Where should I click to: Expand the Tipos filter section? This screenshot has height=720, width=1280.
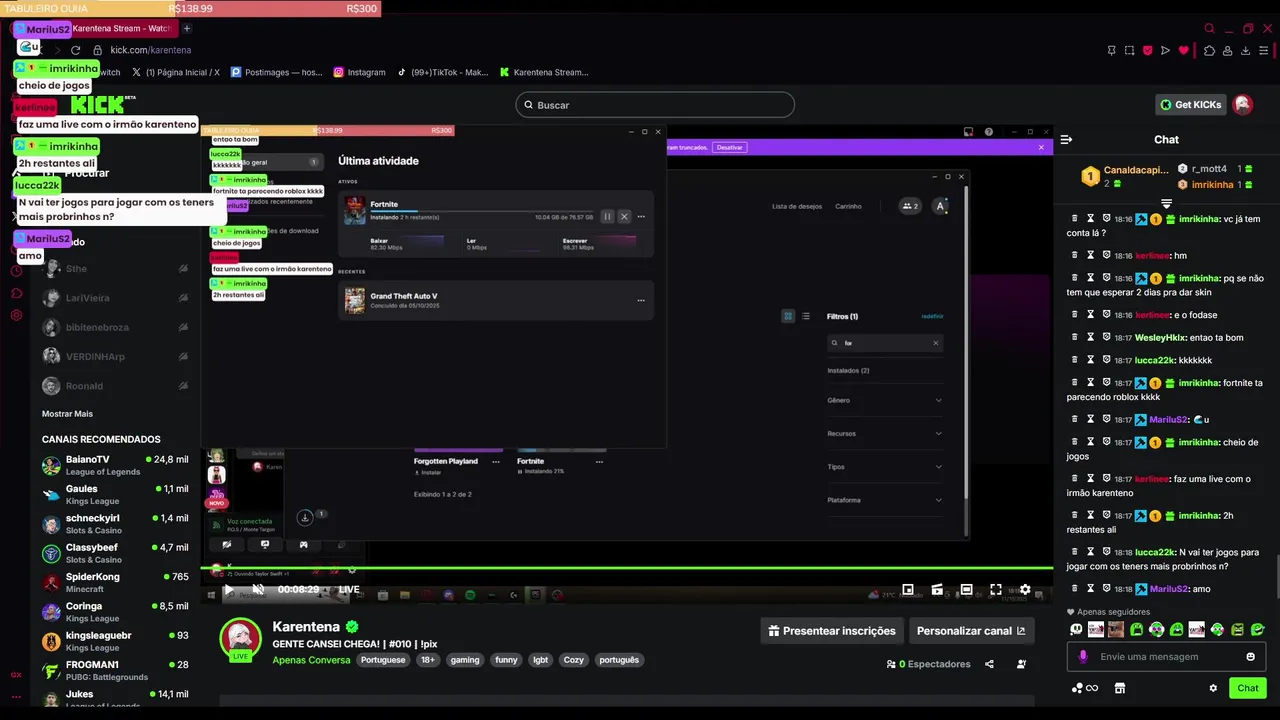pyautogui.click(x=884, y=467)
